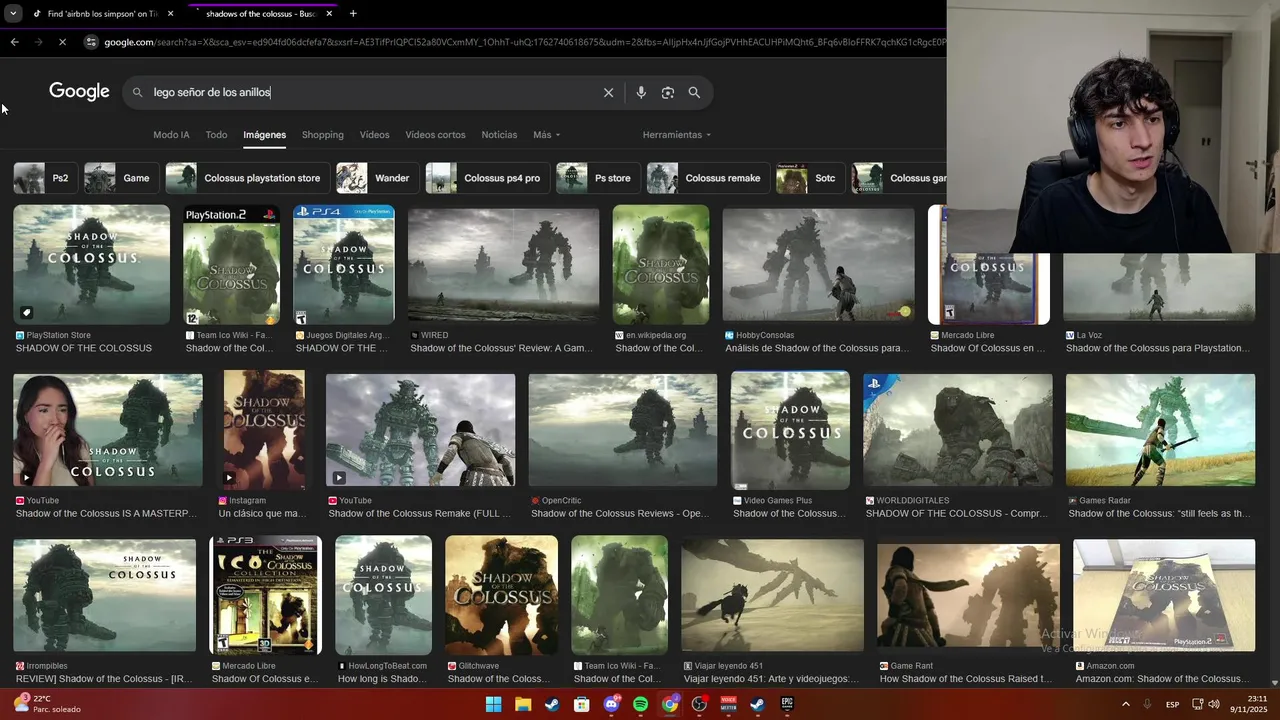Open the Irrompibles review image result

click(105, 595)
